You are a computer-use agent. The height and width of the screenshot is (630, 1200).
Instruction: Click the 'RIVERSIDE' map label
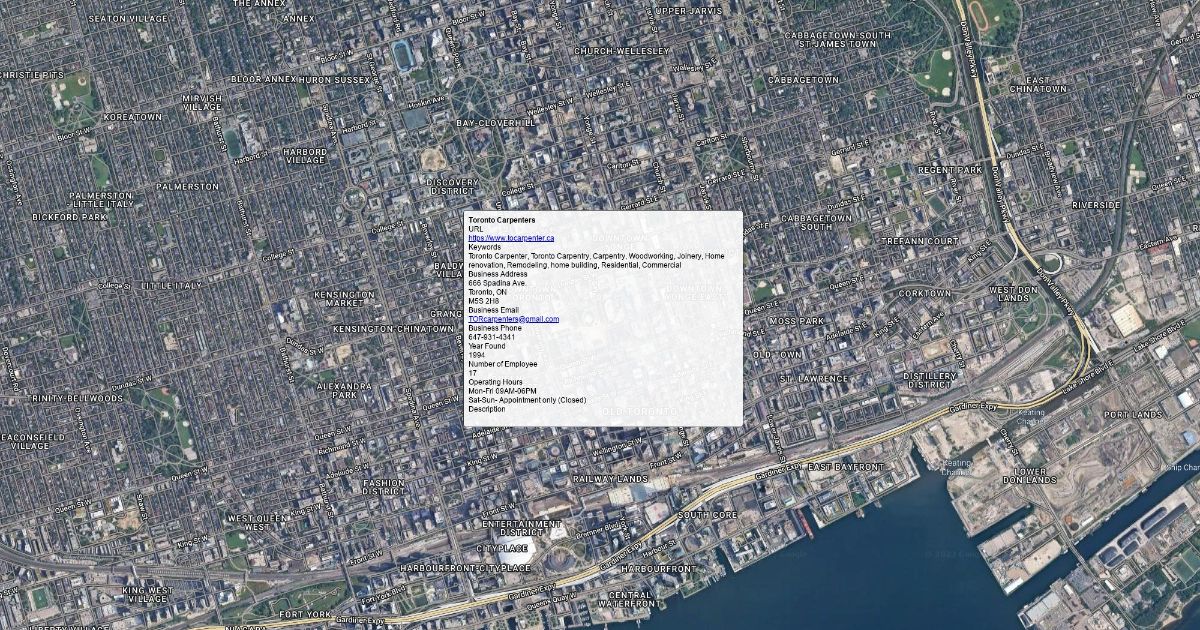coord(1096,205)
